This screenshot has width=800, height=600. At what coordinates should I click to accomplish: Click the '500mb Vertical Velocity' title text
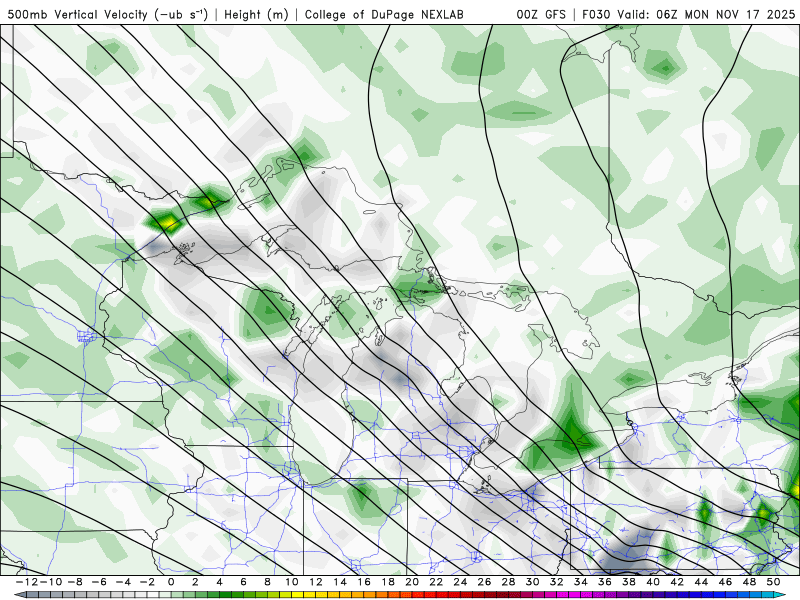coord(77,14)
